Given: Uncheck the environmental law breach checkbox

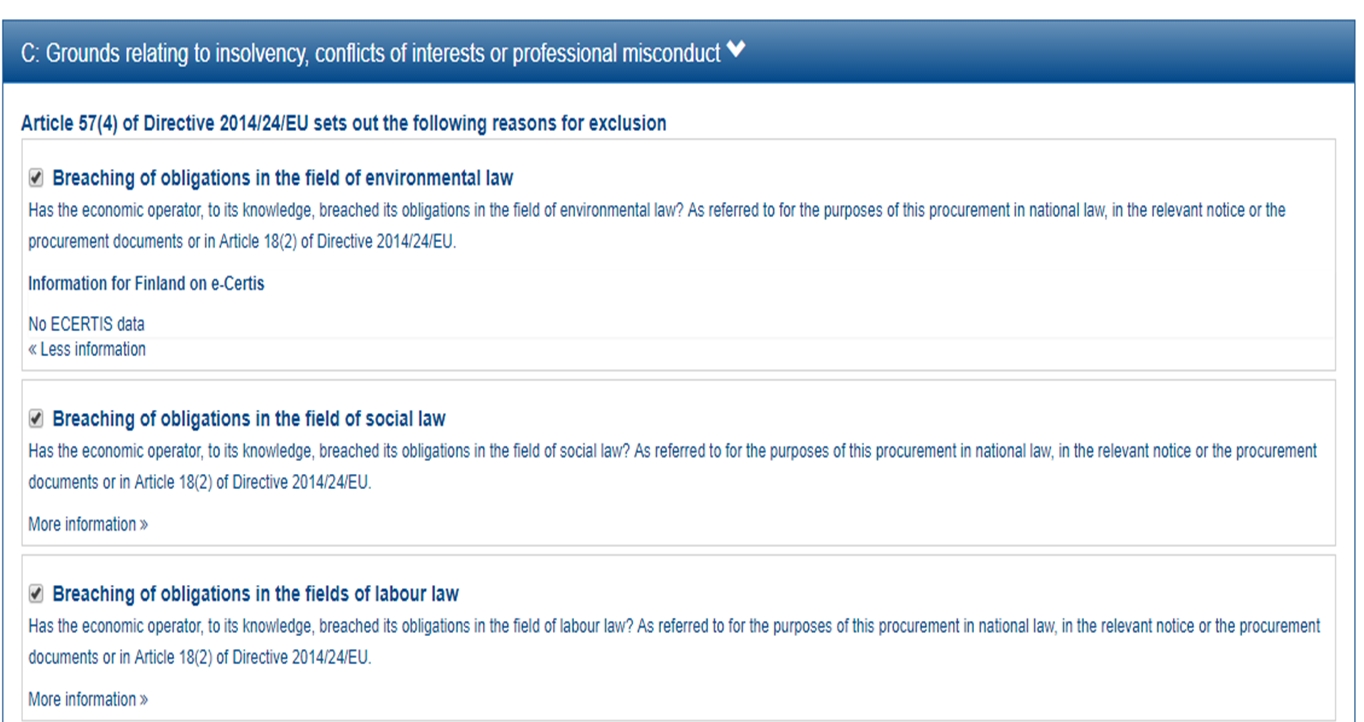Looking at the screenshot, I should pyautogui.click(x=36, y=178).
